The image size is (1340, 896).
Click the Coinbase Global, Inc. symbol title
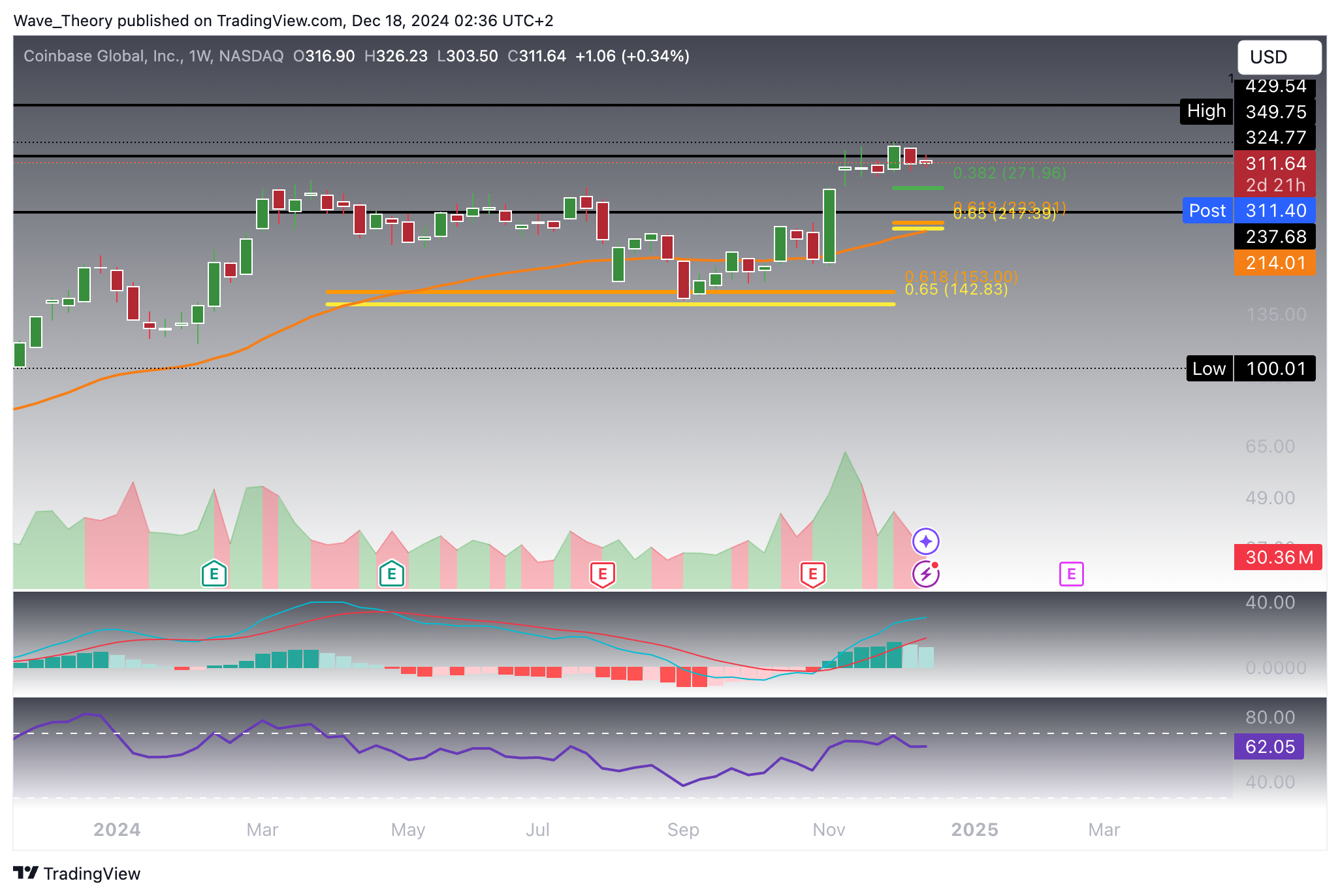[x=103, y=56]
